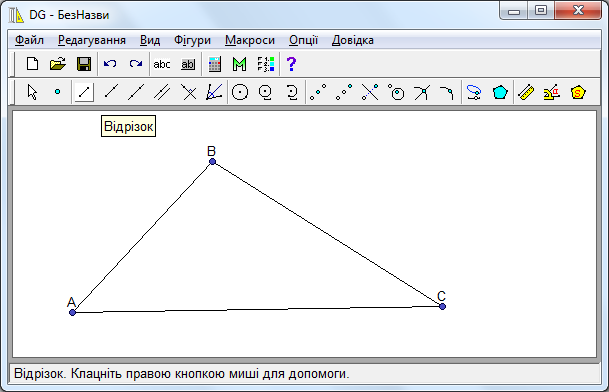Select the intersection point tool

422,92
